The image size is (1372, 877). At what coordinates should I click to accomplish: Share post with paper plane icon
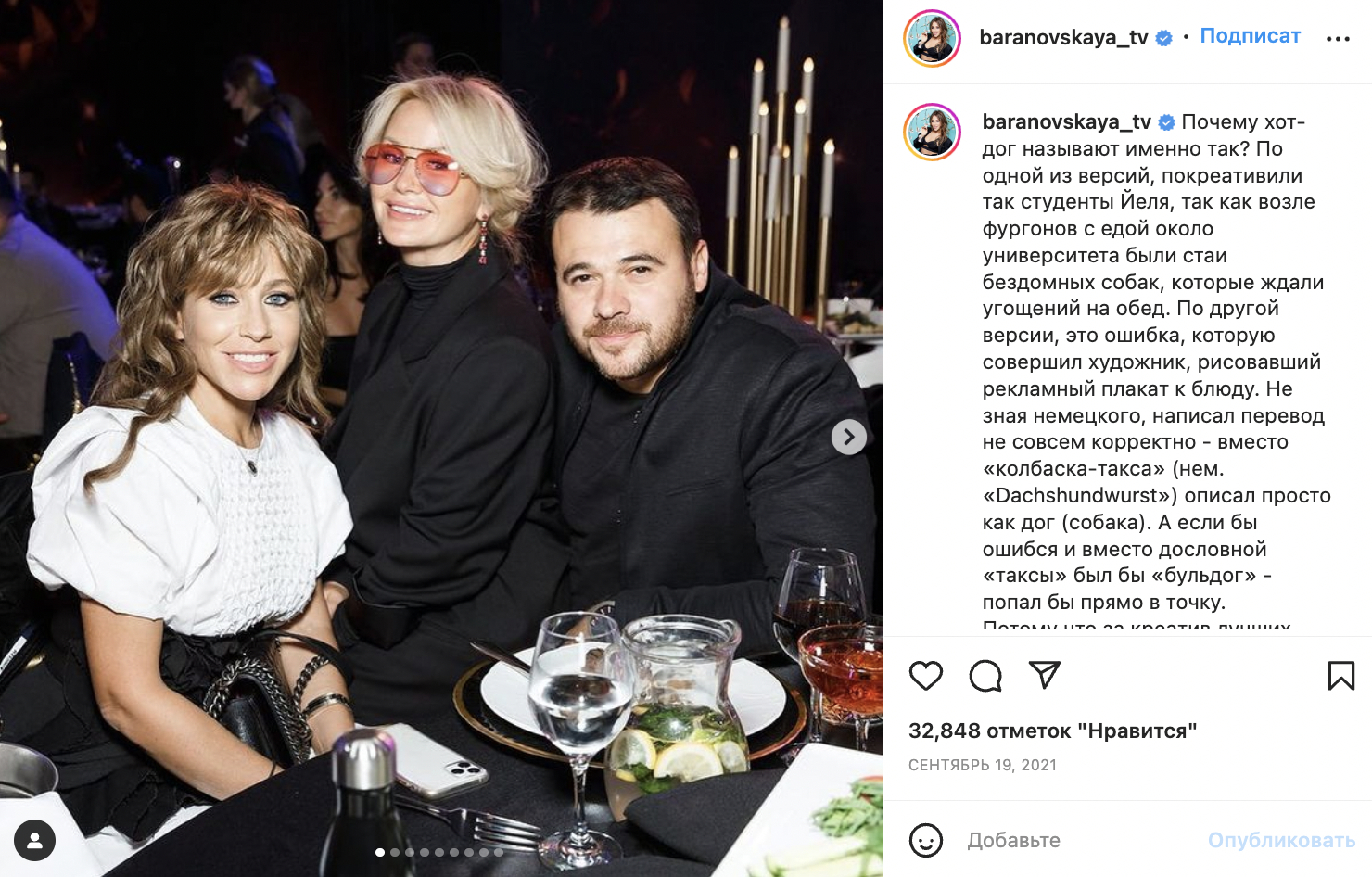(1045, 675)
